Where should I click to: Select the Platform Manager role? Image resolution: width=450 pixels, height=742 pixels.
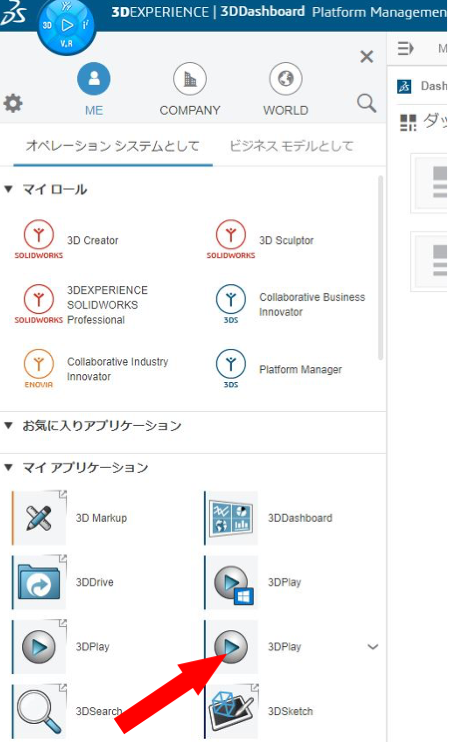(279, 369)
